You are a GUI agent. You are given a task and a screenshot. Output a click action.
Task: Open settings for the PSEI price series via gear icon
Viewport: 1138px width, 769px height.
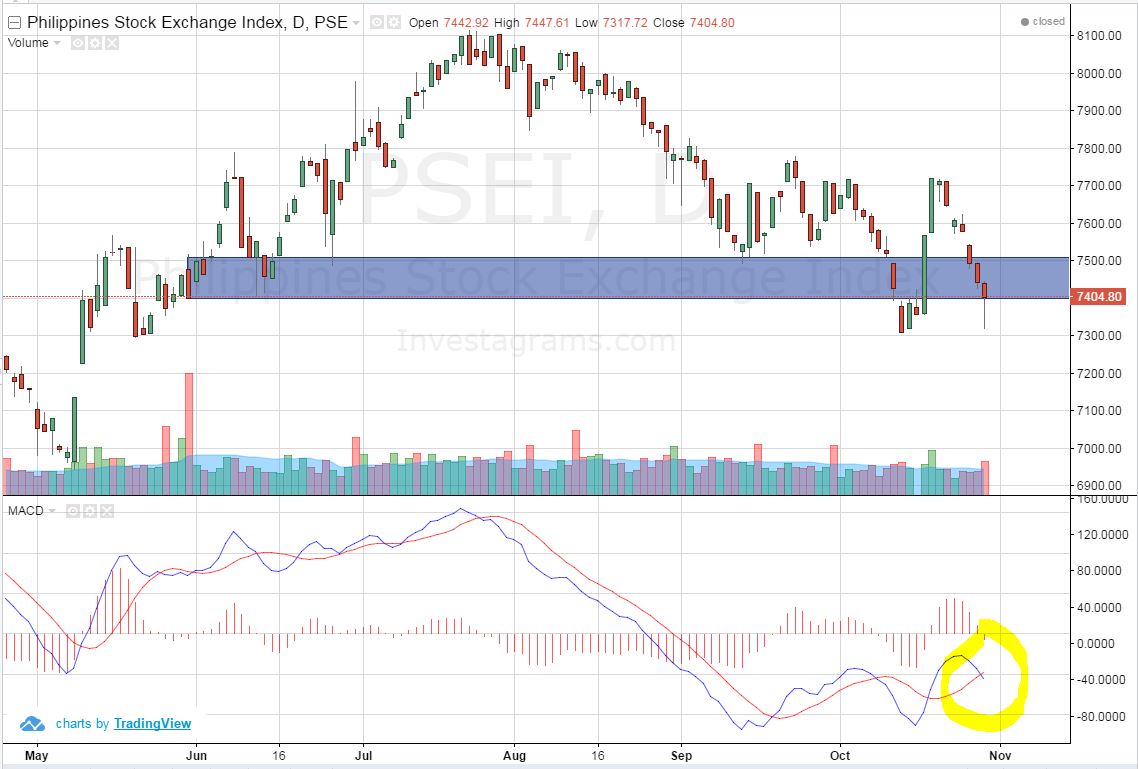point(392,21)
